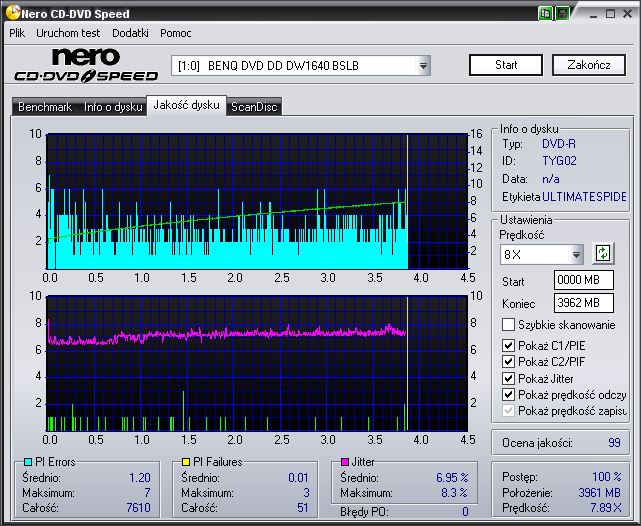
Task: Click the Prędkość value 7.89 X
Action: click(x=606, y=508)
